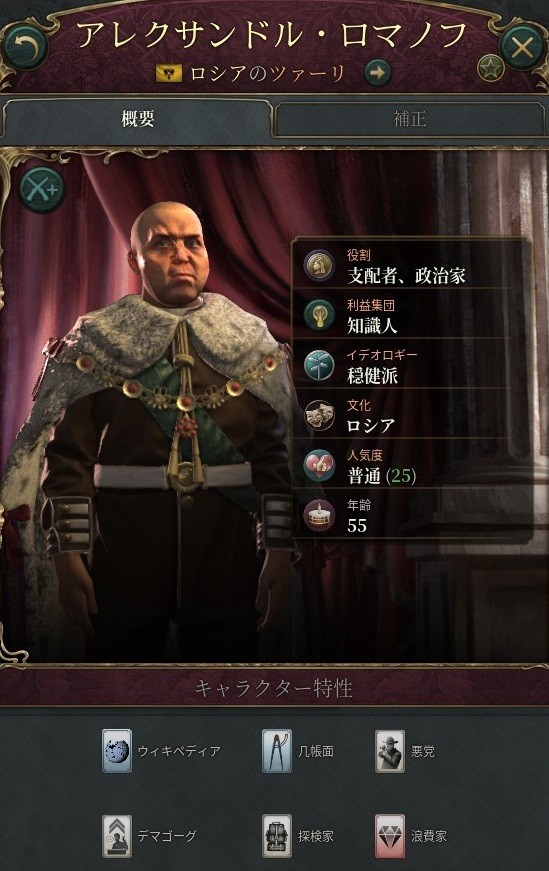Click the heart popularity icon
The width and height of the screenshot is (549, 871).
(x=319, y=465)
